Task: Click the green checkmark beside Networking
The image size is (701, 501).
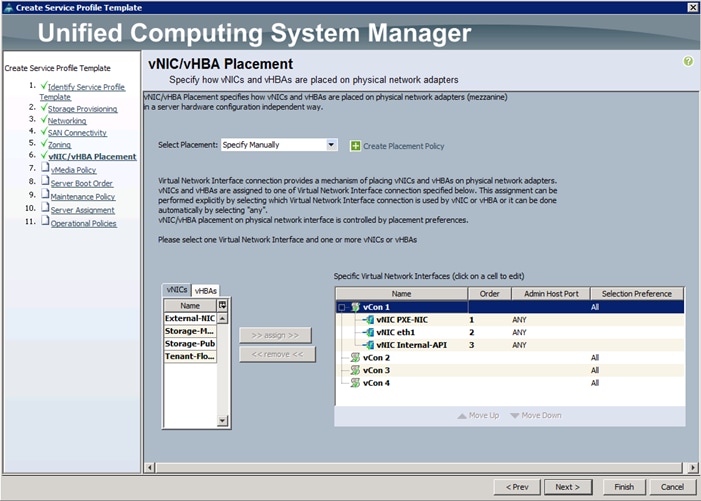Action: (x=43, y=120)
